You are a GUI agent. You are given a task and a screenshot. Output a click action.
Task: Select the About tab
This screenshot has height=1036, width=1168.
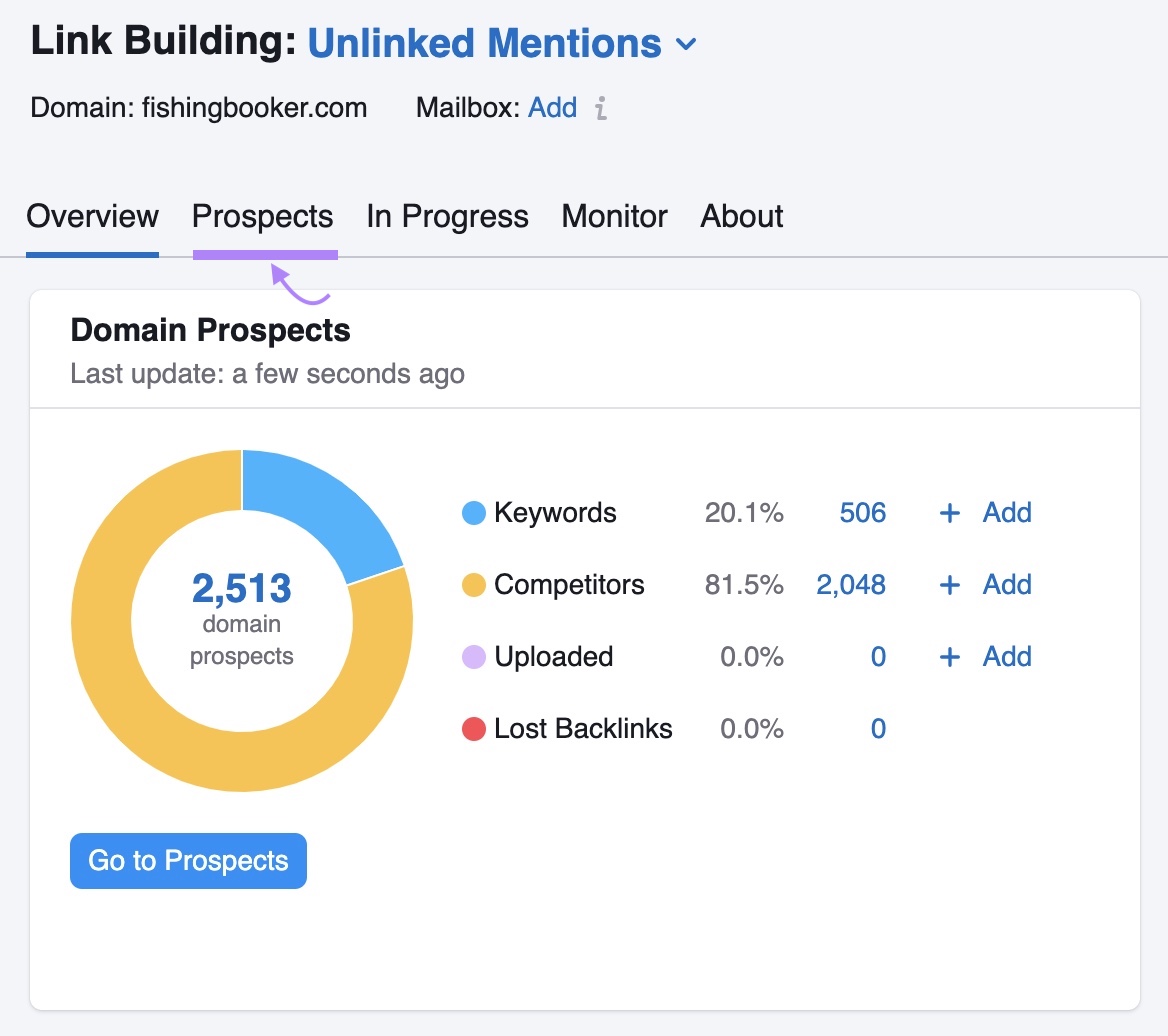[741, 216]
